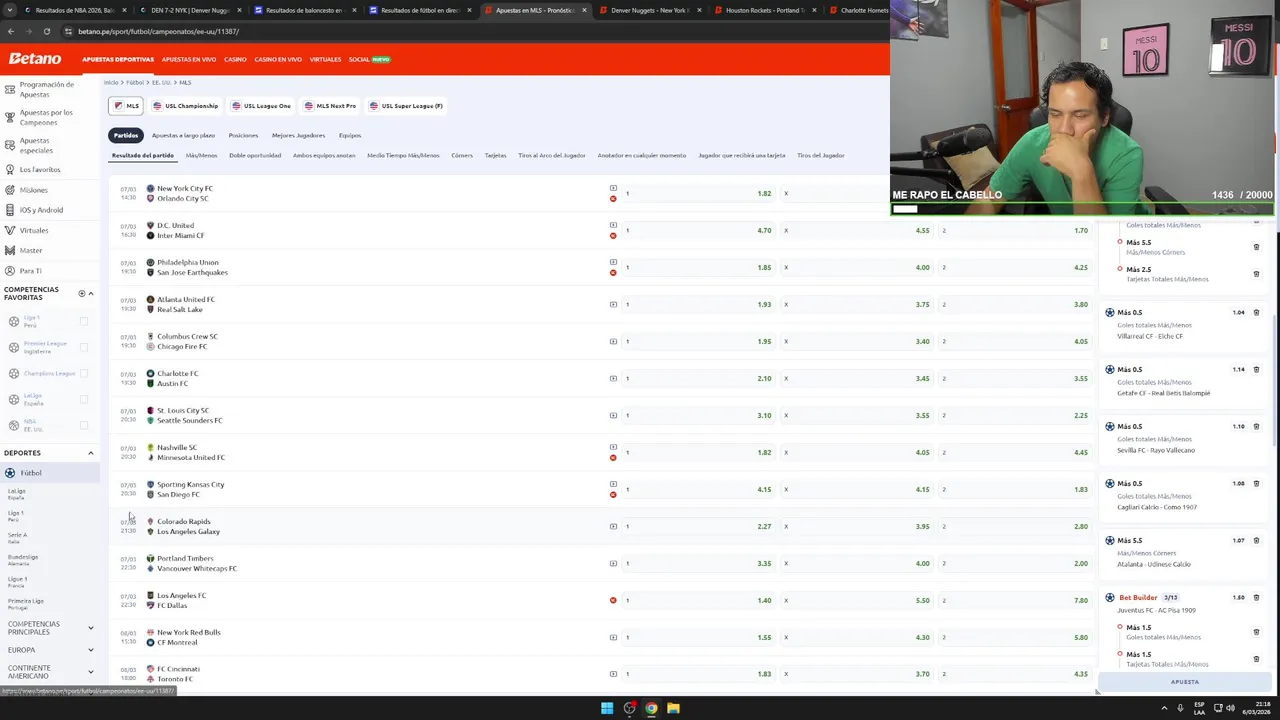
Task: Check NBA EE. UU. favorite checkbox
Action: point(84,425)
